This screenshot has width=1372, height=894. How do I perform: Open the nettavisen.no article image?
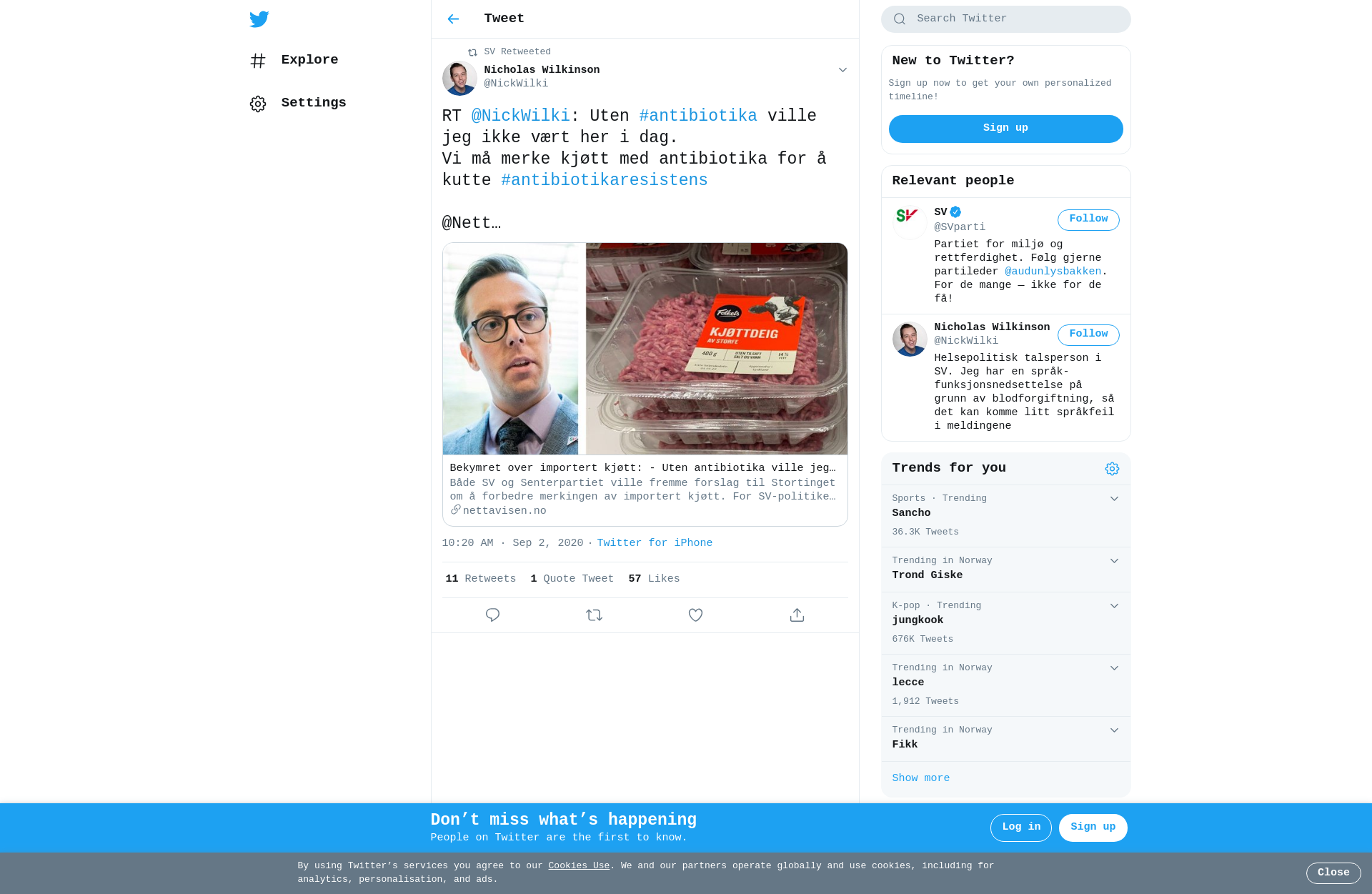pos(645,349)
